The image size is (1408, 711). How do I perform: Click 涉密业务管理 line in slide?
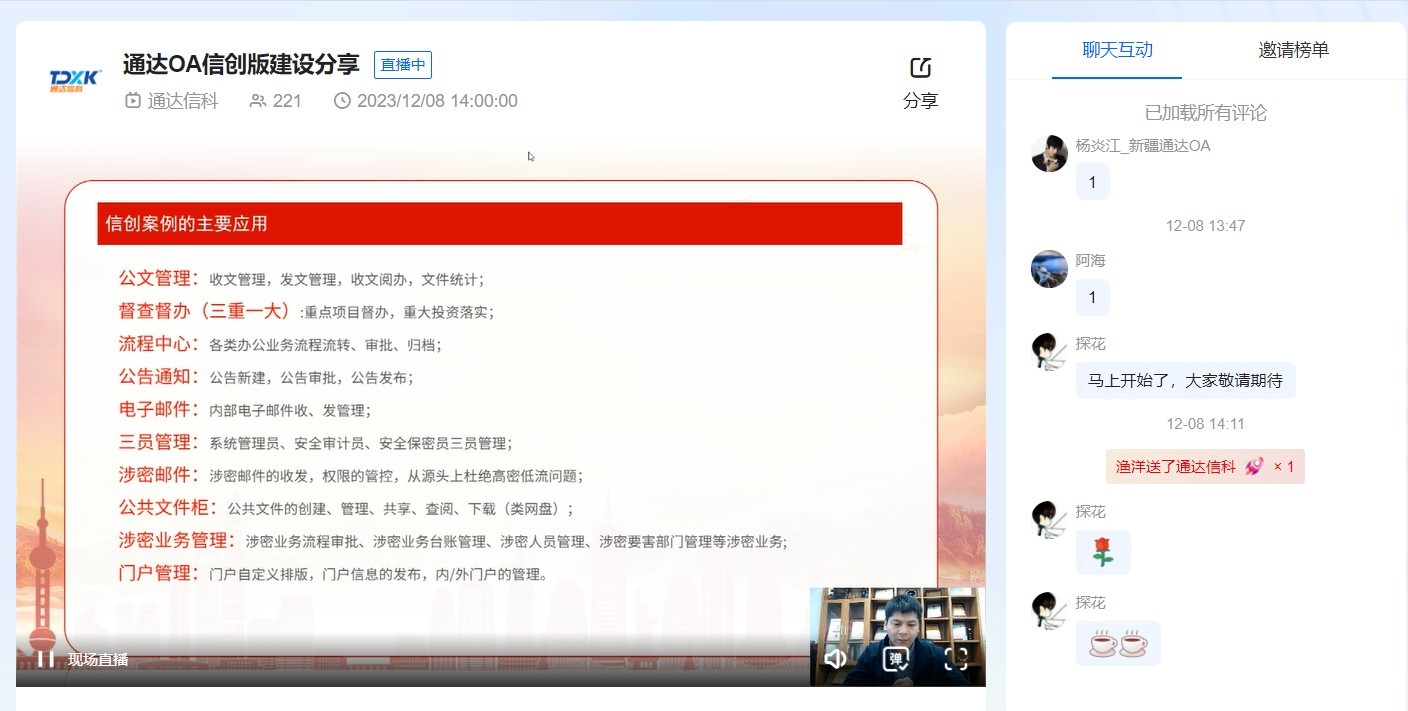(x=453, y=541)
